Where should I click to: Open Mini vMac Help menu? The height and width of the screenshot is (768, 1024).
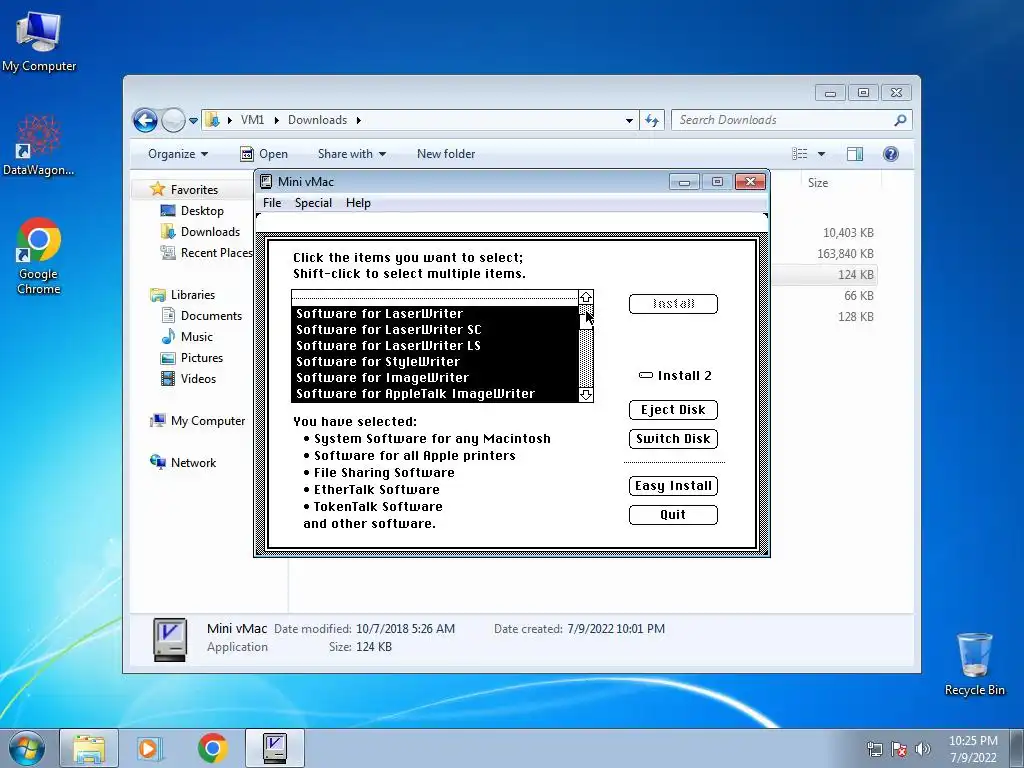click(358, 203)
